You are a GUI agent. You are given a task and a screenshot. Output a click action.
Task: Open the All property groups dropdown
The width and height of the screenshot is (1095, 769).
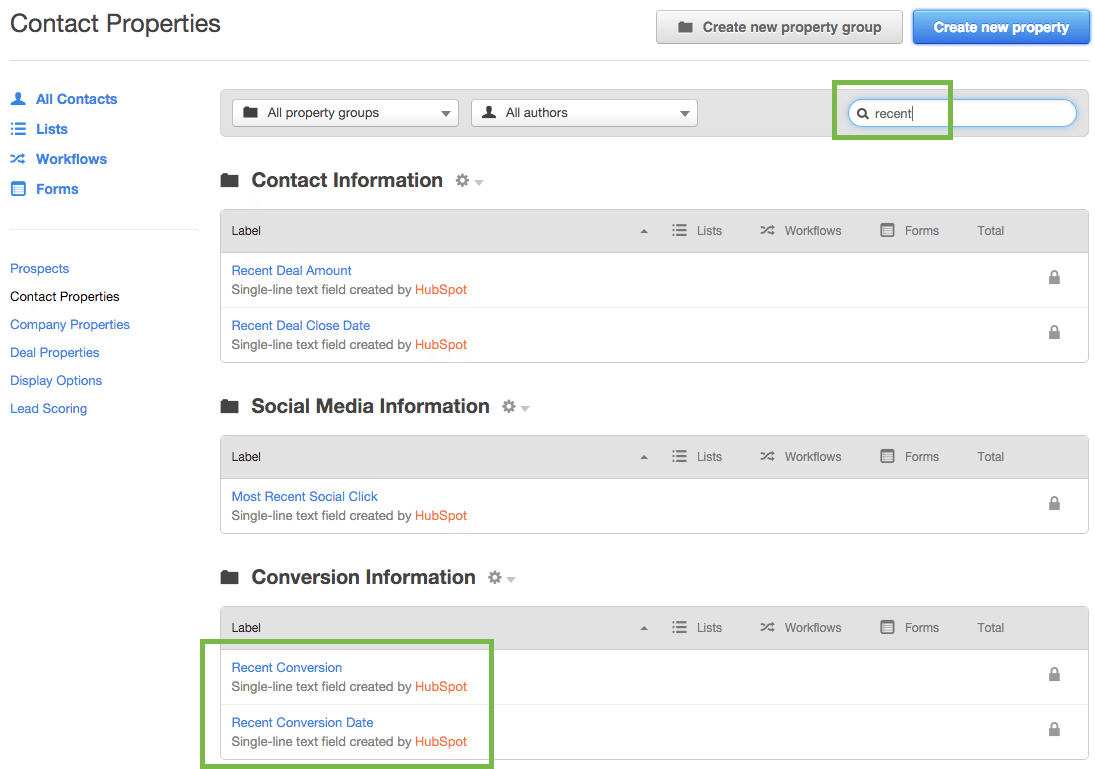pos(344,113)
